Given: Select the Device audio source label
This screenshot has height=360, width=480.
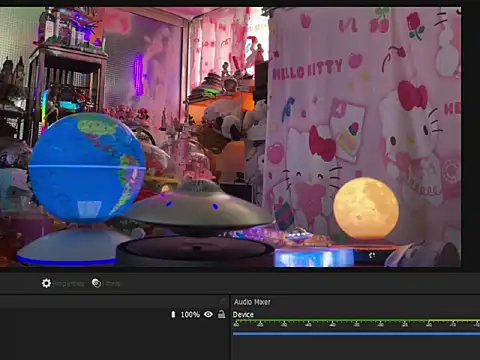Looking at the screenshot, I should (243, 315).
